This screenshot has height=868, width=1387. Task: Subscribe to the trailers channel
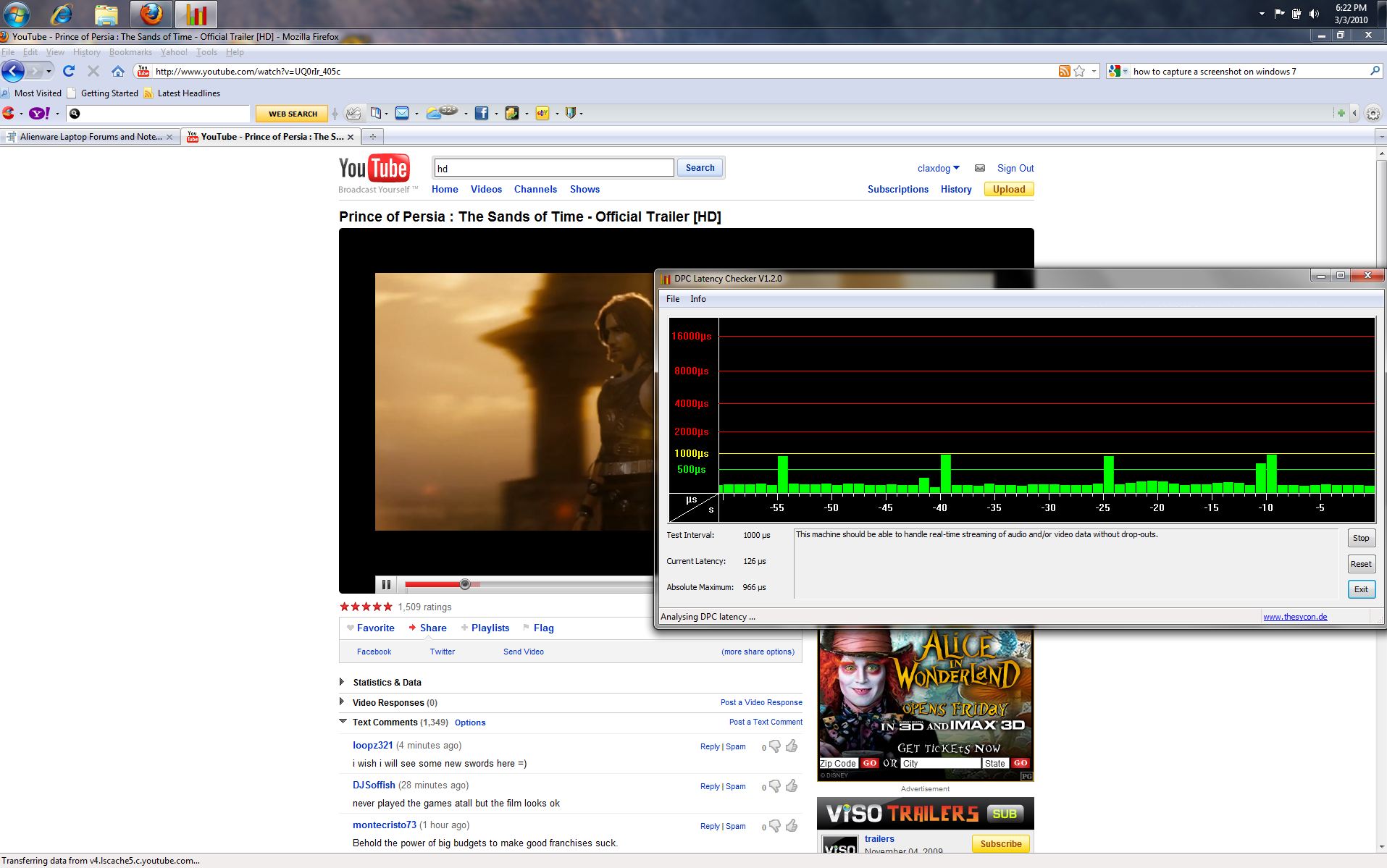(x=1001, y=843)
